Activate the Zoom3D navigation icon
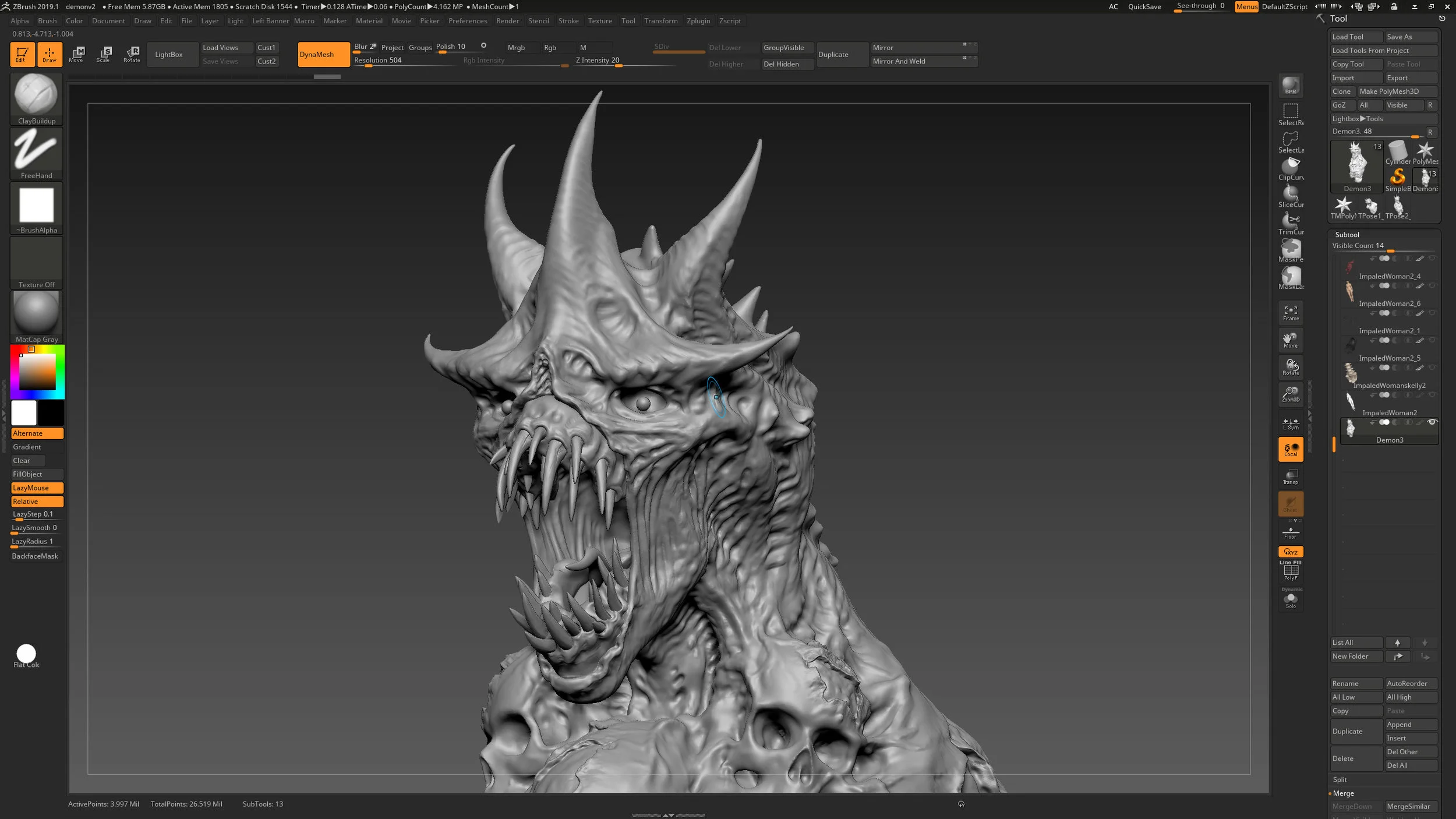This screenshot has height=819, width=1456. pos(1291,394)
